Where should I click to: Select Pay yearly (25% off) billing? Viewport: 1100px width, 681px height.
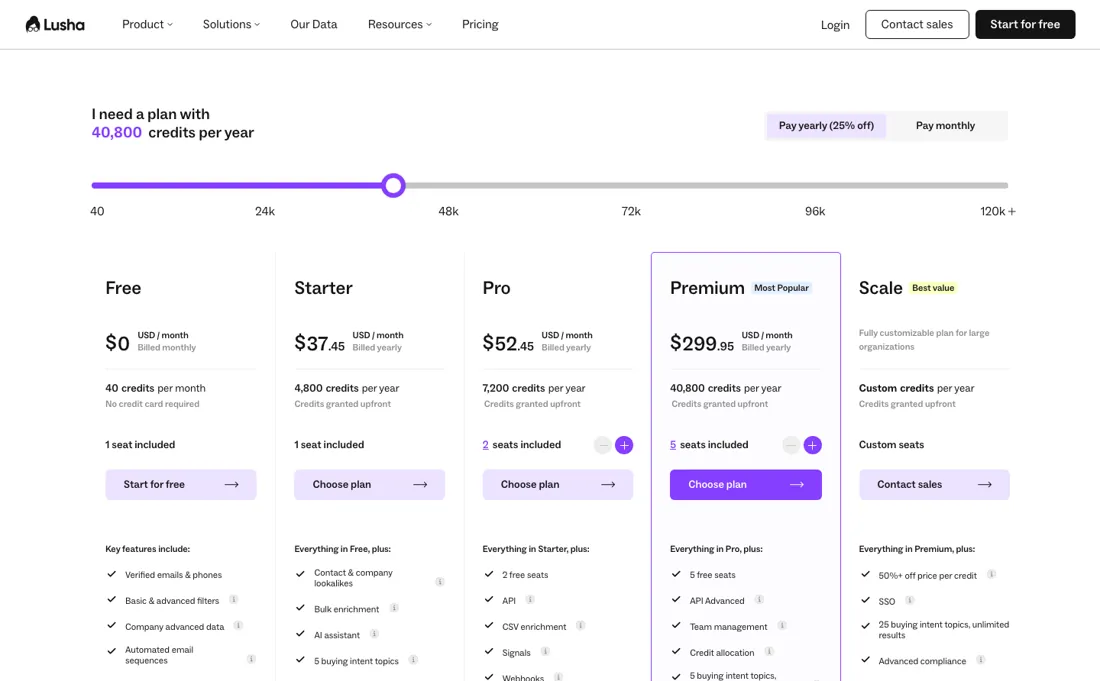pos(826,126)
